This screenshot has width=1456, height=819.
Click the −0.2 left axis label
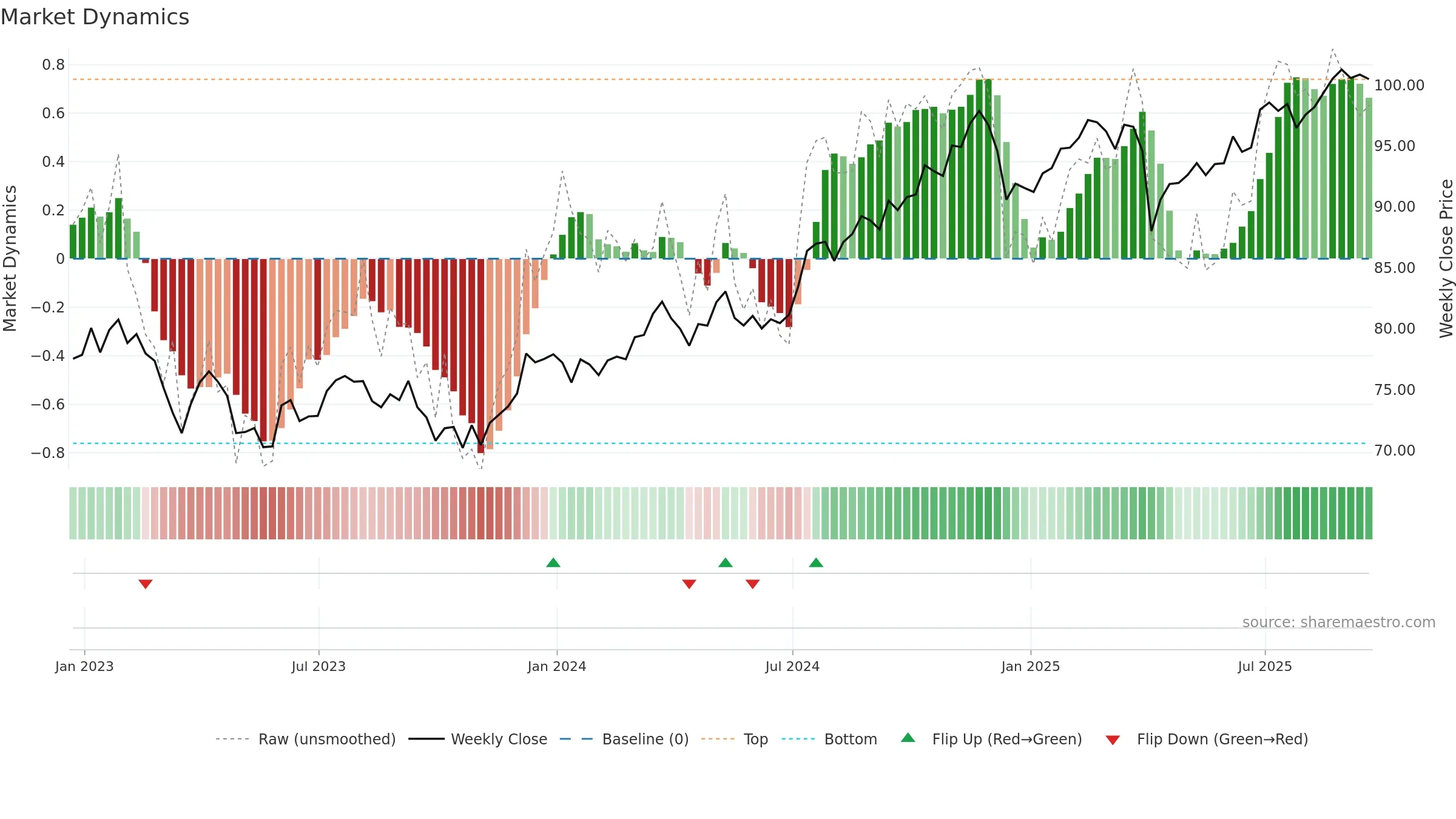click(x=48, y=307)
